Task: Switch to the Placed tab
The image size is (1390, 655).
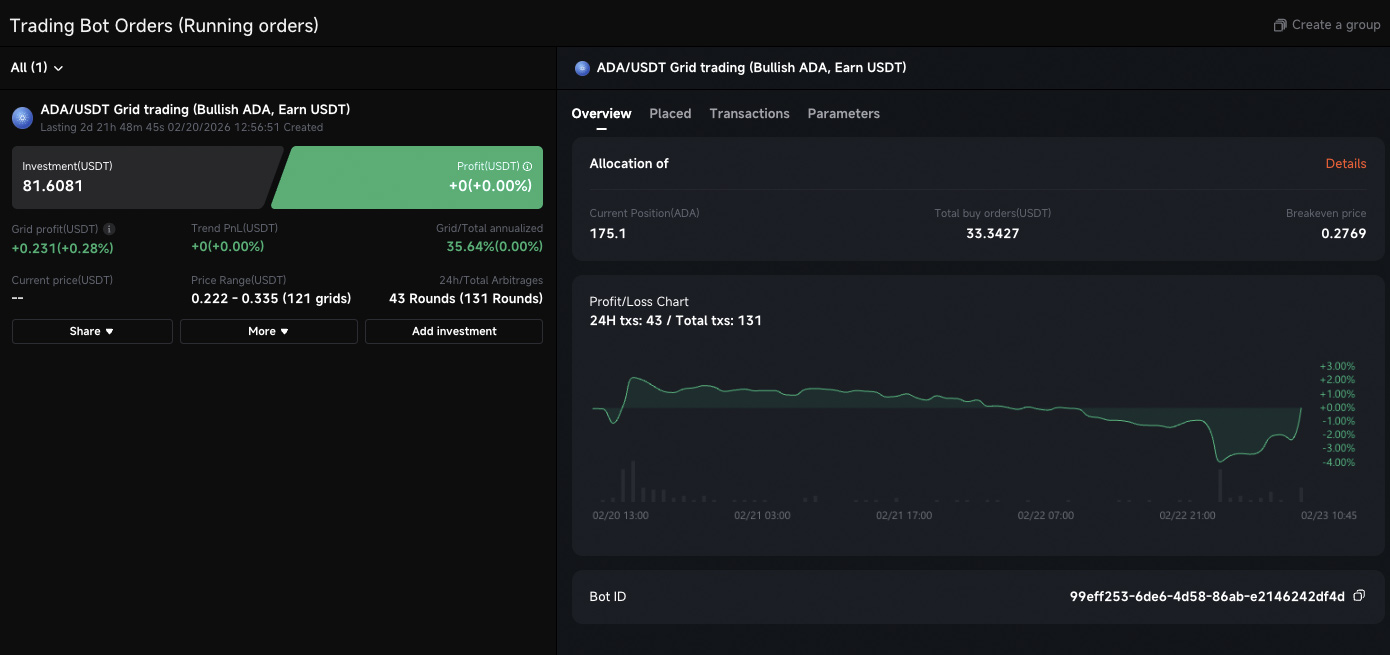Action: [x=670, y=114]
